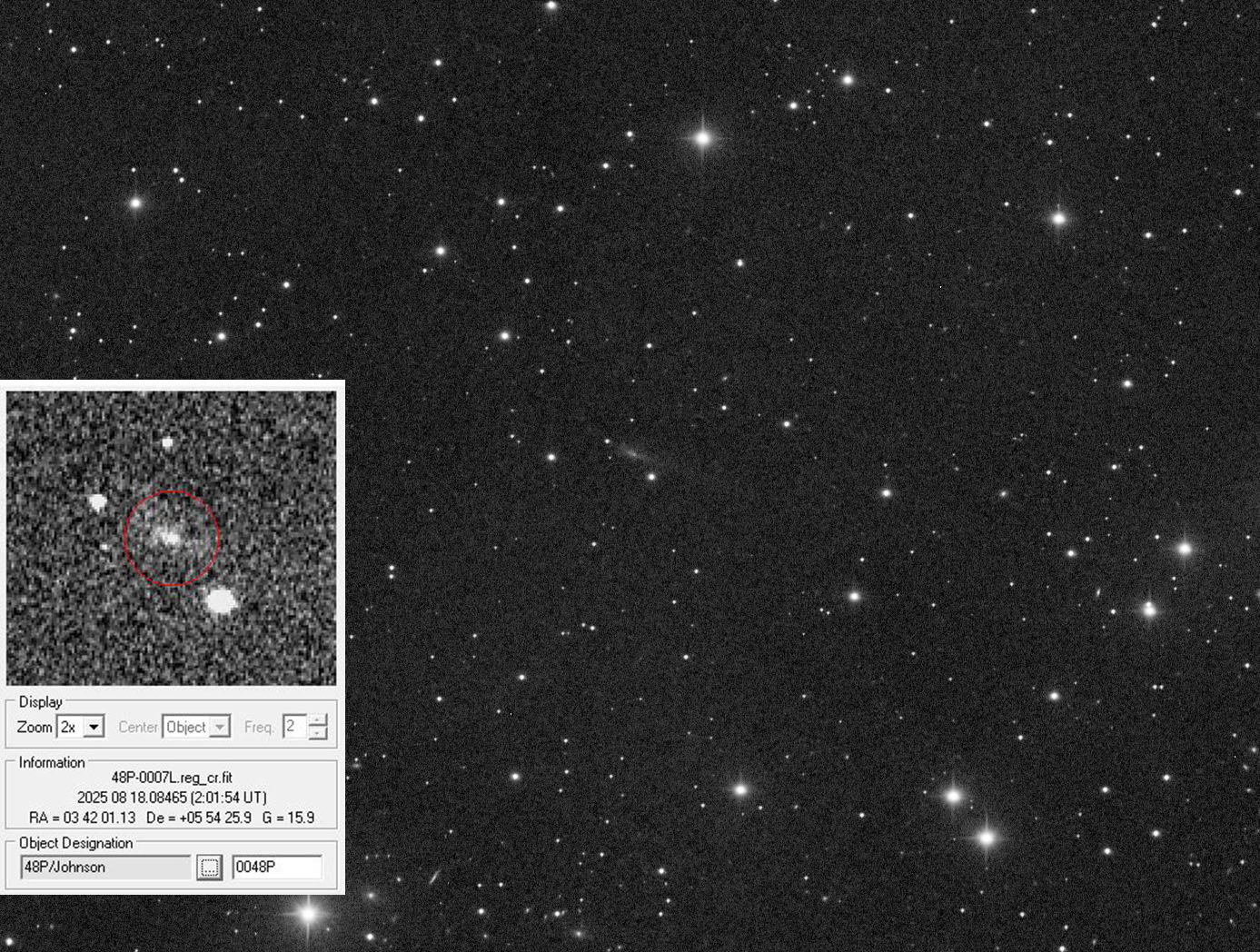The image size is (1260, 952).
Task: Click the Freq. number field
Action: coord(294,727)
